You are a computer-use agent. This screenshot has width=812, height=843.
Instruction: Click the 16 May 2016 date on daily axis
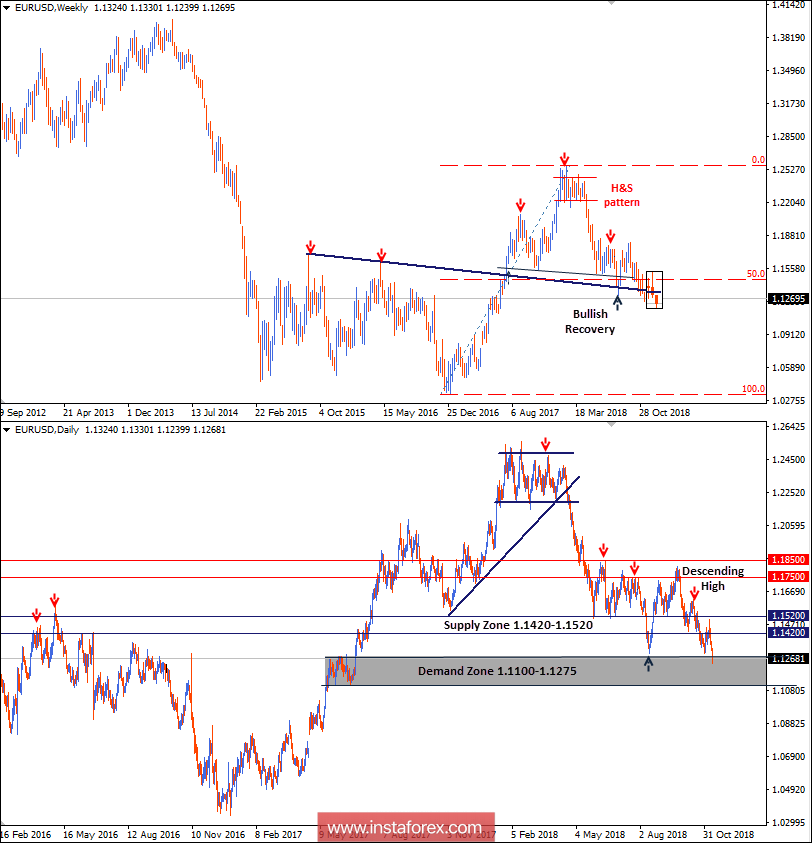pos(90,835)
